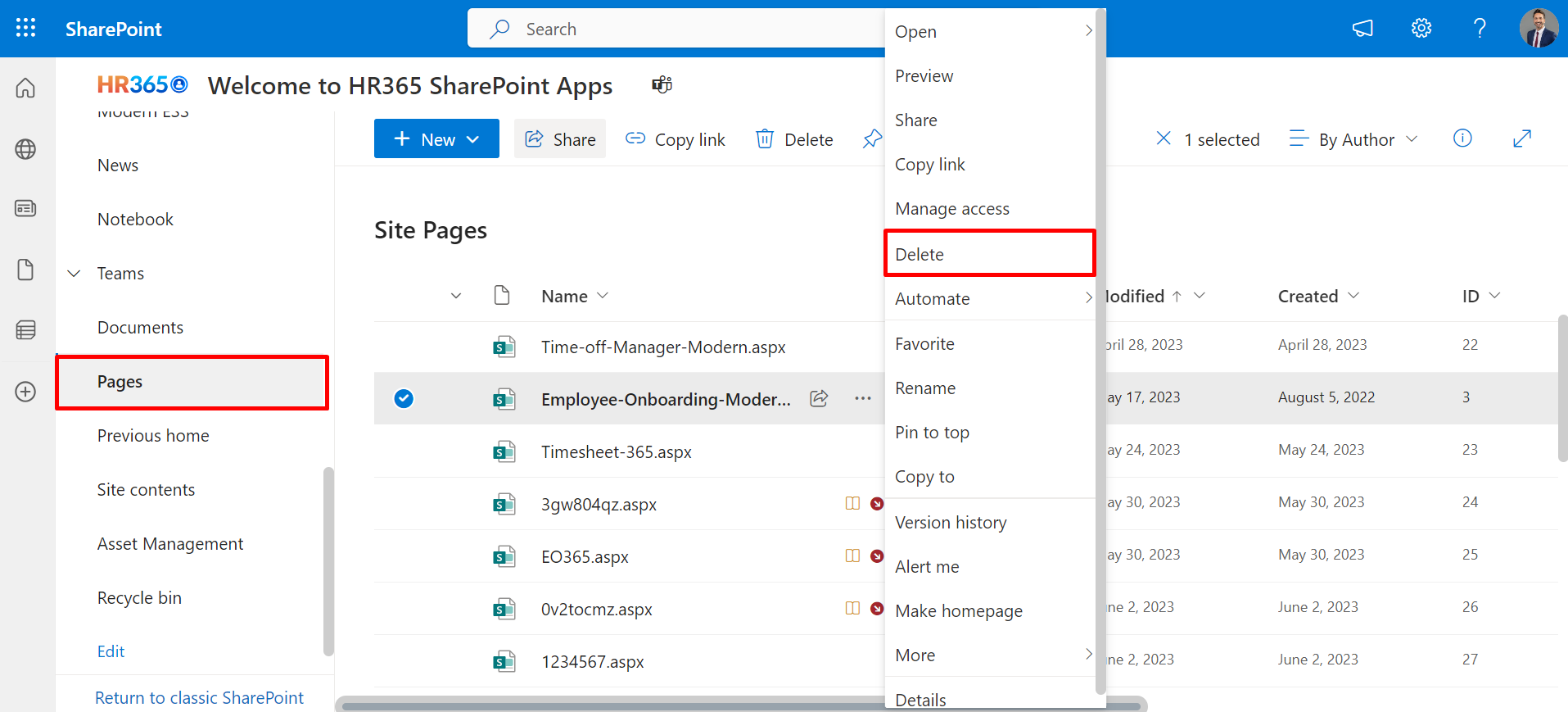Click the Create plus circle icon
Viewport: 1568px width, 712px height.
26,392
